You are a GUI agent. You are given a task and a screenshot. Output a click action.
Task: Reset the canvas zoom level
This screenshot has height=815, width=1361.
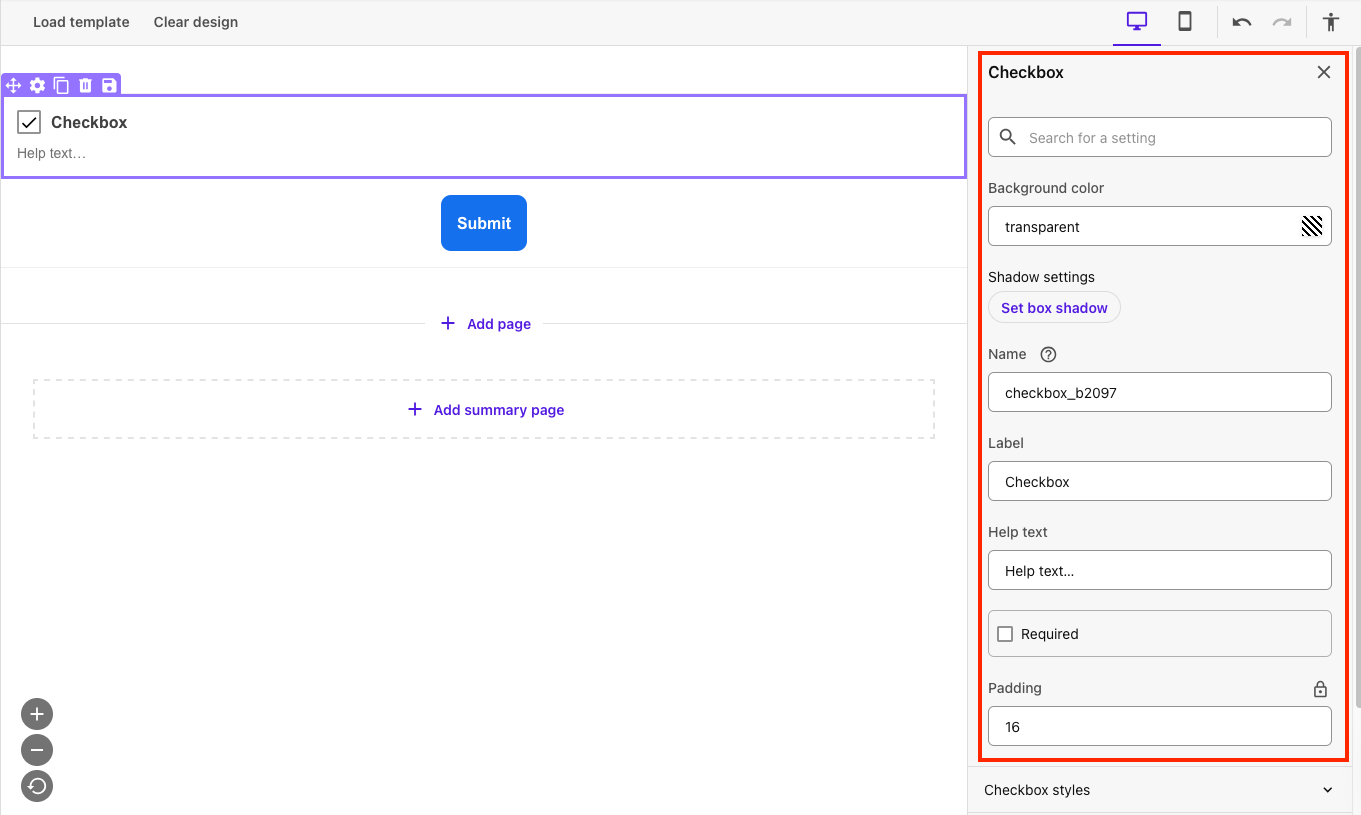[36, 786]
